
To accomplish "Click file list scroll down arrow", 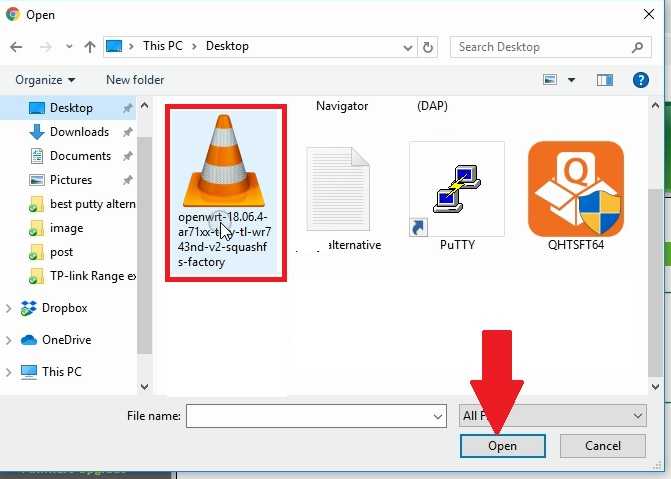I will pyautogui.click(x=655, y=387).
